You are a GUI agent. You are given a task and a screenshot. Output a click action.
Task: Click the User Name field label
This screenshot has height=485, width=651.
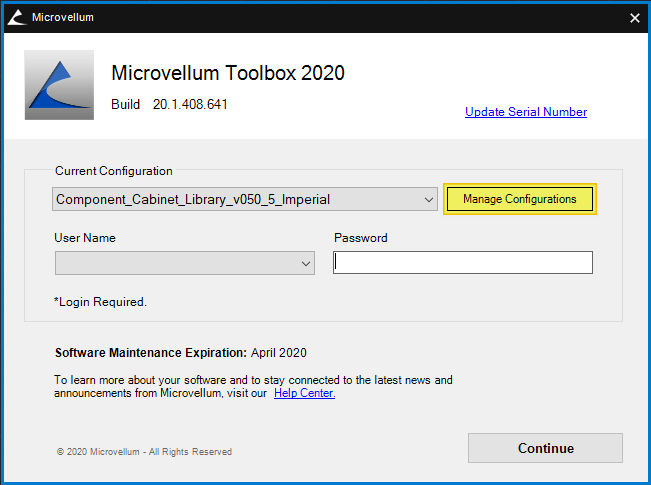coord(85,238)
